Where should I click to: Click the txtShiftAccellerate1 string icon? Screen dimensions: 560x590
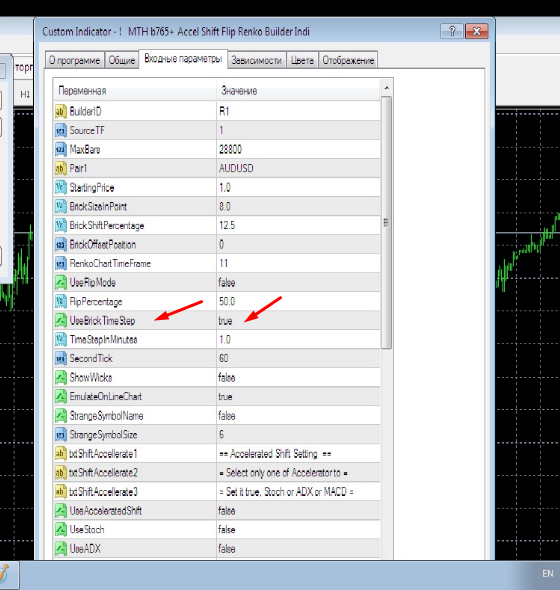[61, 453]
